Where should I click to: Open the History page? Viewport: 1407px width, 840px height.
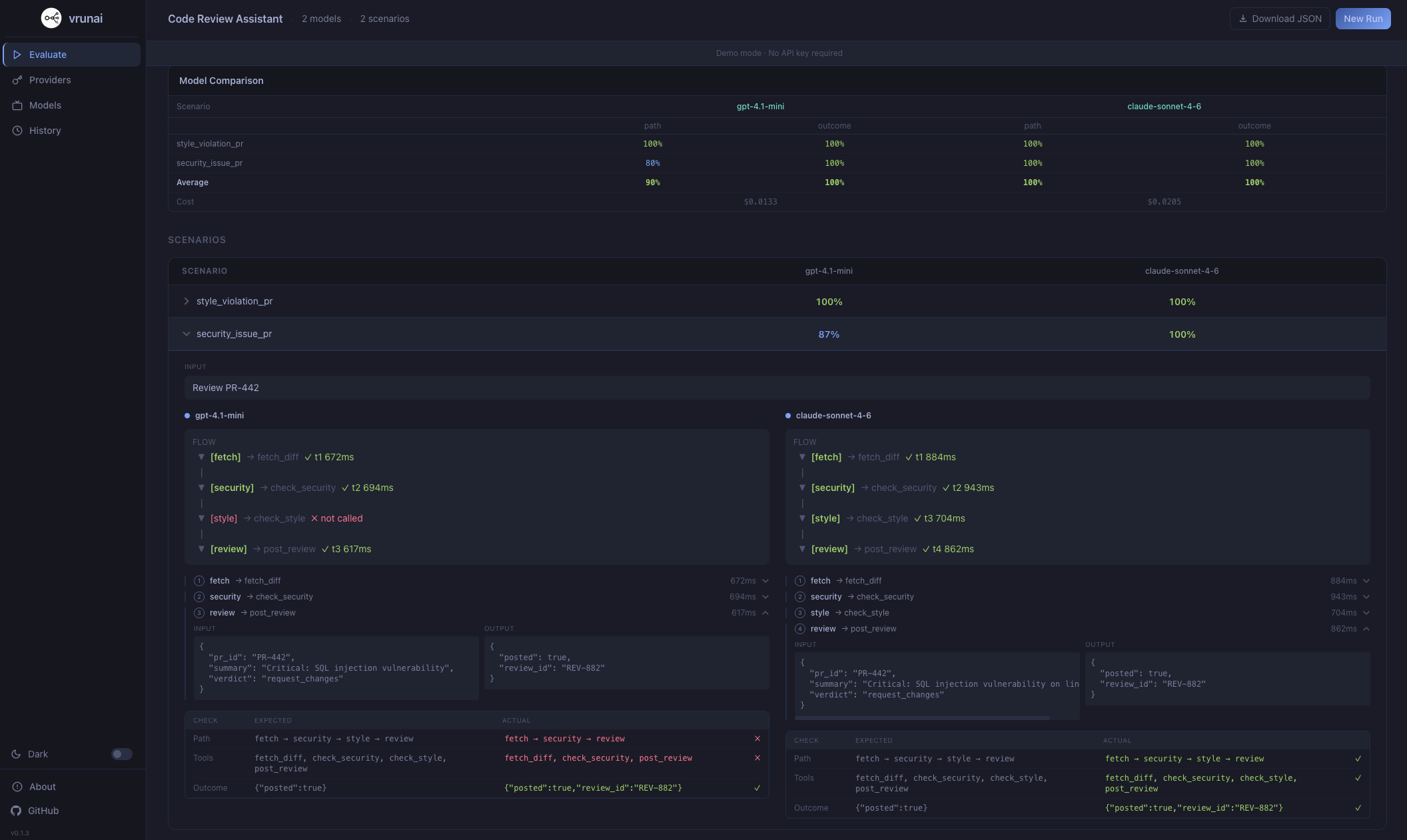72,131
